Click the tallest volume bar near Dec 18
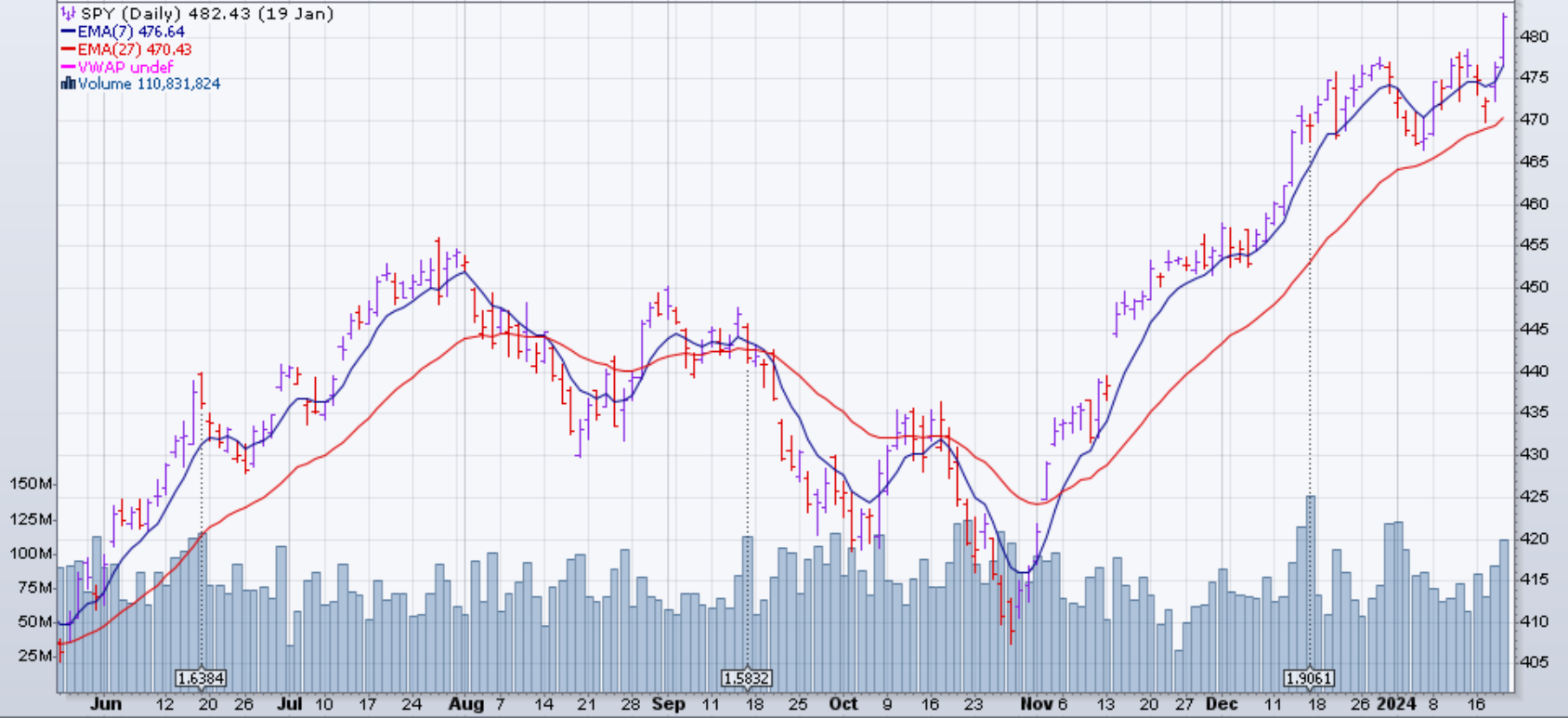Viewport: 1568px width, 718px height. point(1311,594)
